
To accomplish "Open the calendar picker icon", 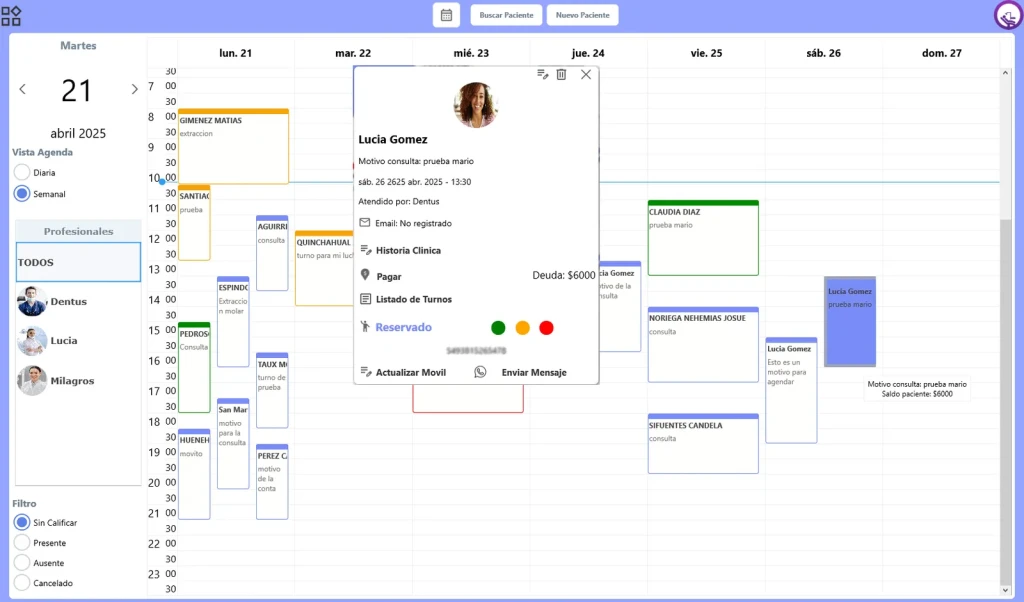I will [x=446, y=15].
